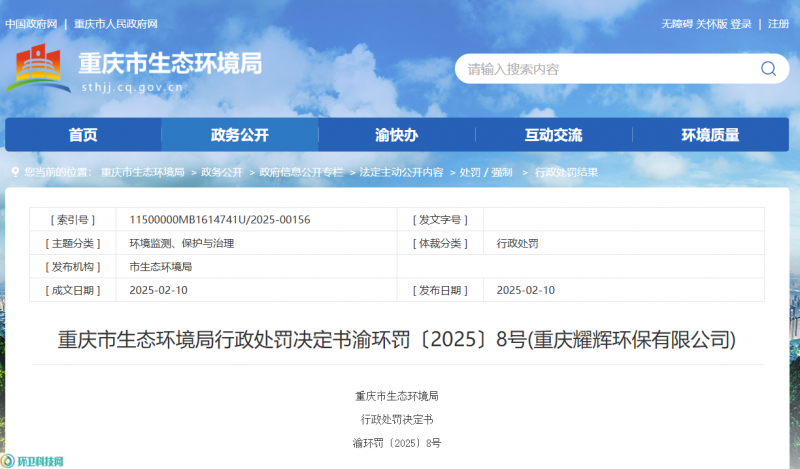Viewport: 800px width, 469px height.
Task: Open the 中国政府网 link
Action: [x=31, y=24]
